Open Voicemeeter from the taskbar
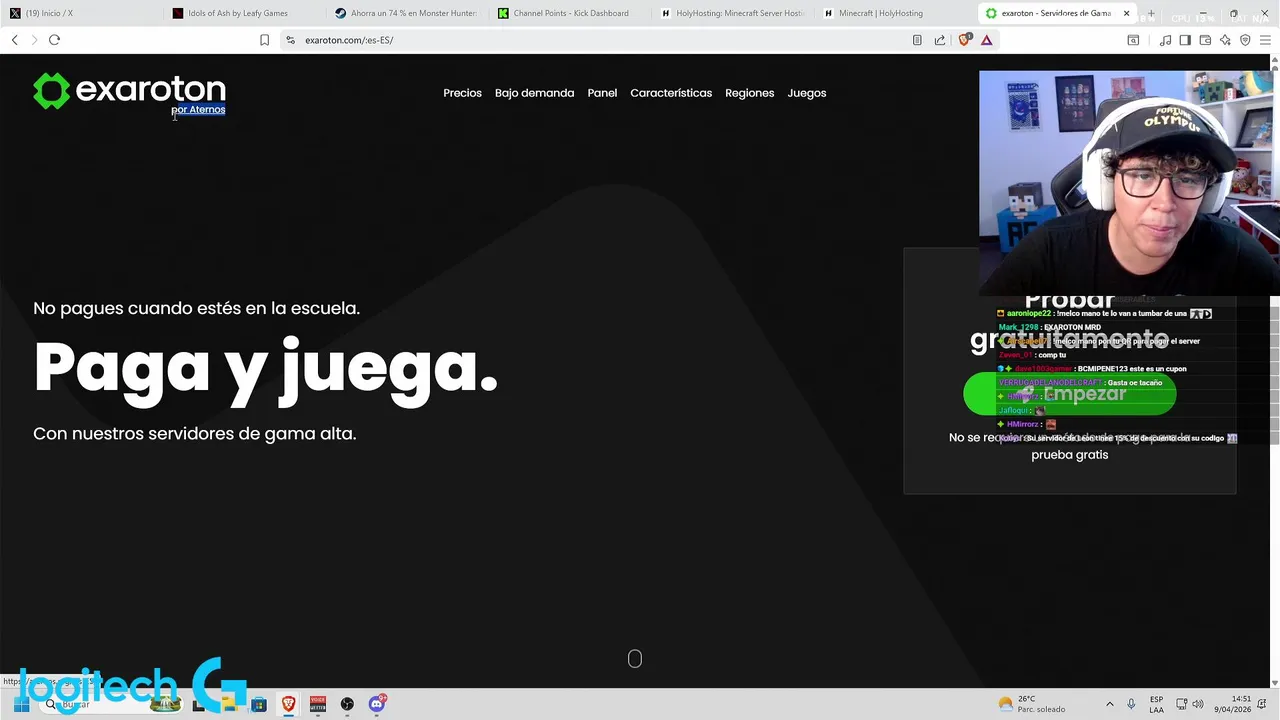This screenshot has width=1280, height=720. pyautogui.click(x=318, y=704)
